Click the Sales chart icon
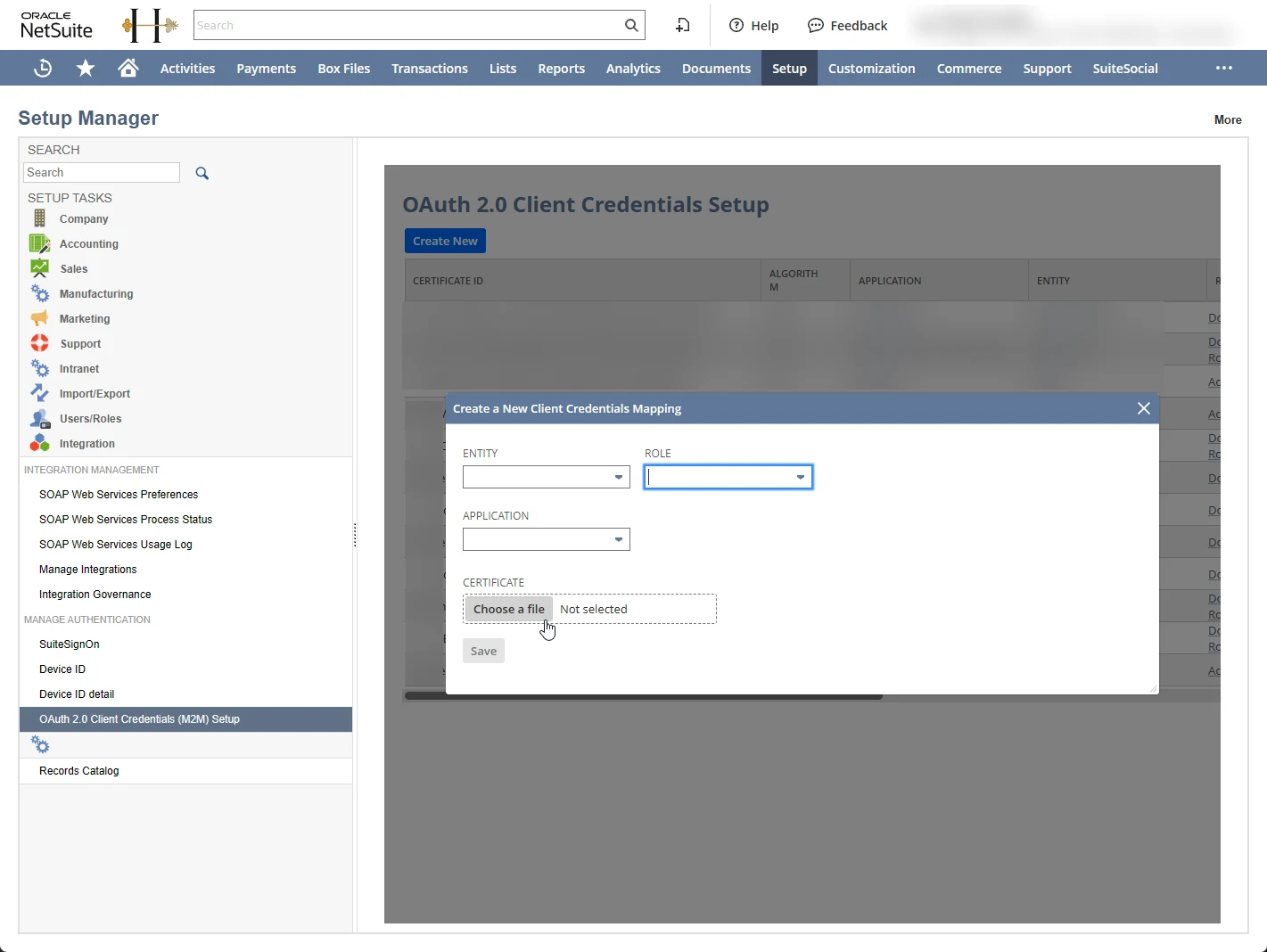 39,268
